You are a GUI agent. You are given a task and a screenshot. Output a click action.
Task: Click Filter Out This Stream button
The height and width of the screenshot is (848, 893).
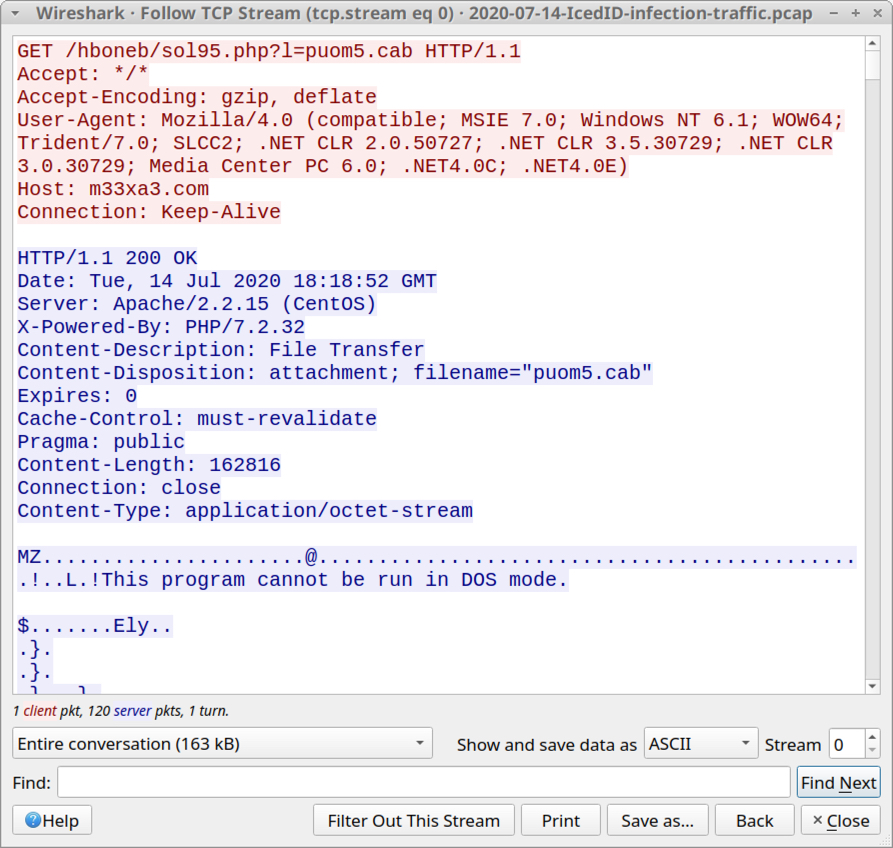(413, 821)
